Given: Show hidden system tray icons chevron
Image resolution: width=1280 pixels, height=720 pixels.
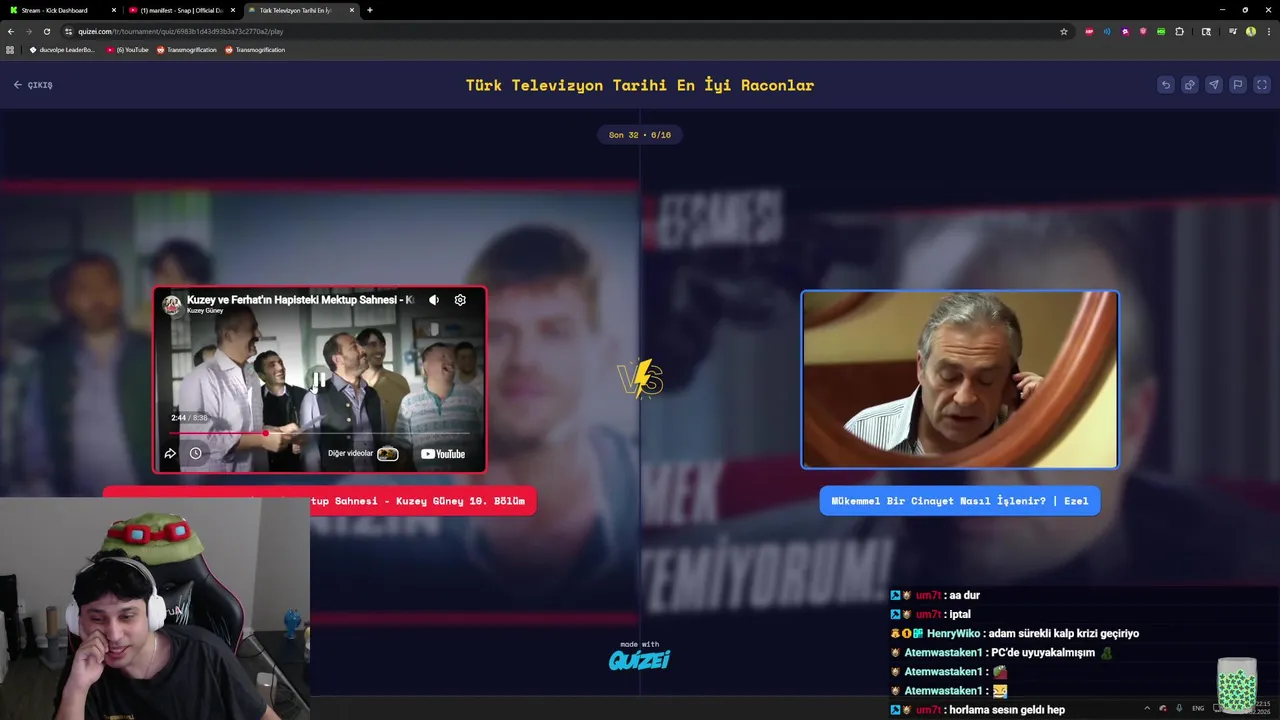Looking at the screenshot, I should click(x=1147, y=708).
